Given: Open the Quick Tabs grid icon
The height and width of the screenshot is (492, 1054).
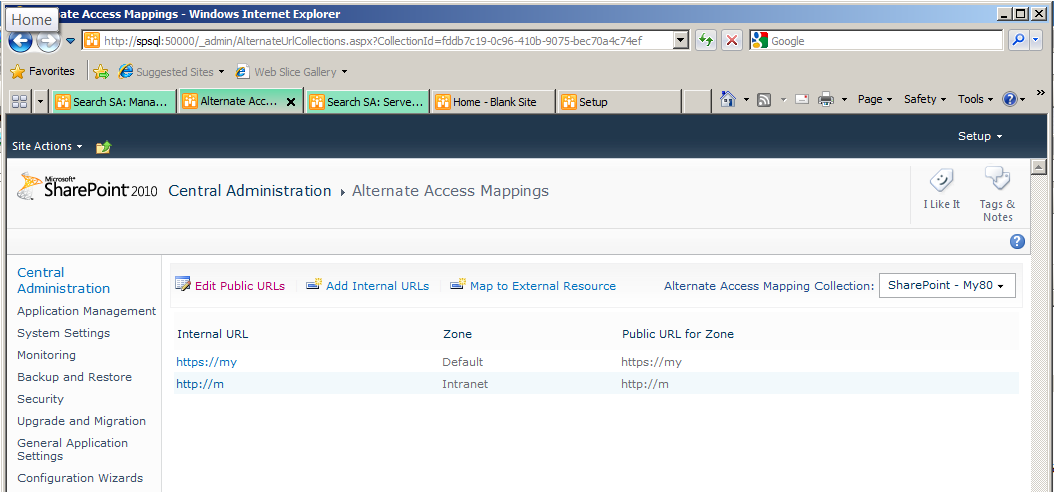Looking at the screenshot, I should (x=19, y=101).
